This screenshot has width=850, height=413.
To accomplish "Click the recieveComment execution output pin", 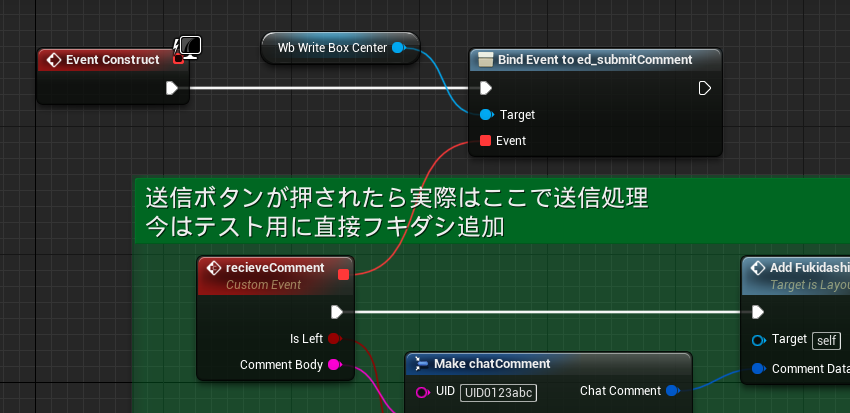I will (x=337, y=312).
